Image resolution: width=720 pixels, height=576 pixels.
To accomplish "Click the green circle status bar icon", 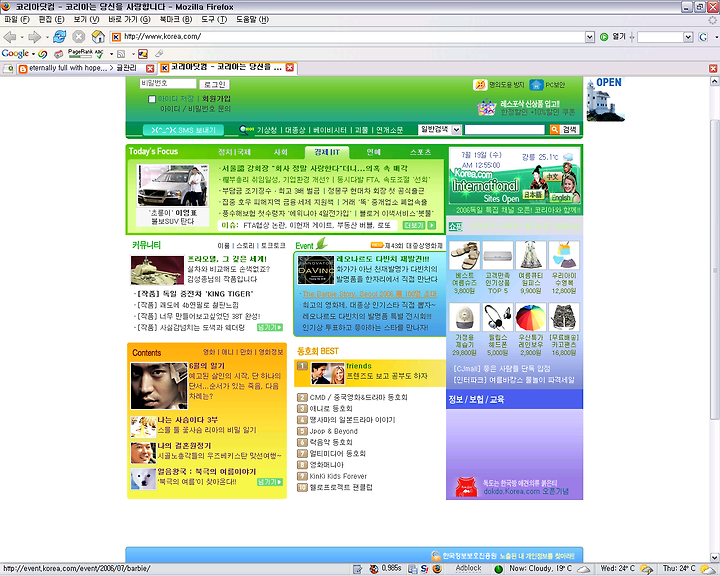I will click(499, 569).
